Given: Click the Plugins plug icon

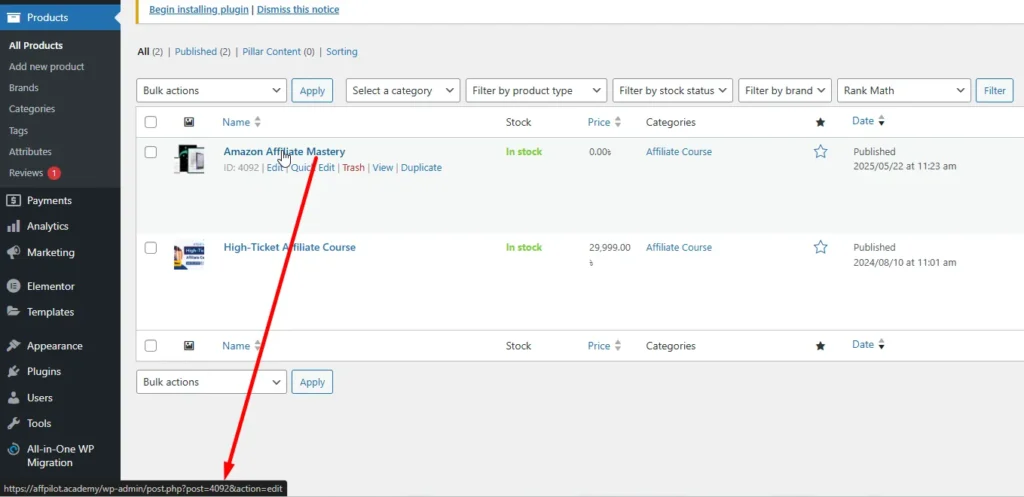Looking at the screenshot, I should [x=13, y=371].
